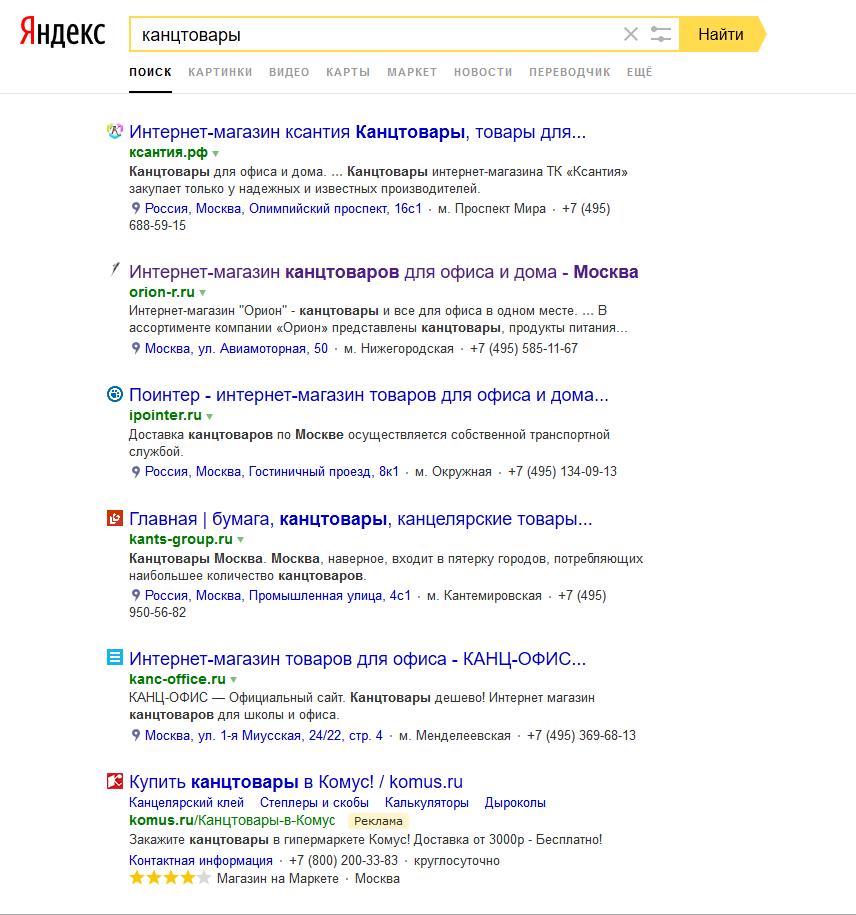Open address ул. 1-я Миусская, 24/22, стр. 4
This screenshot has height=915, width=856.
264,735
